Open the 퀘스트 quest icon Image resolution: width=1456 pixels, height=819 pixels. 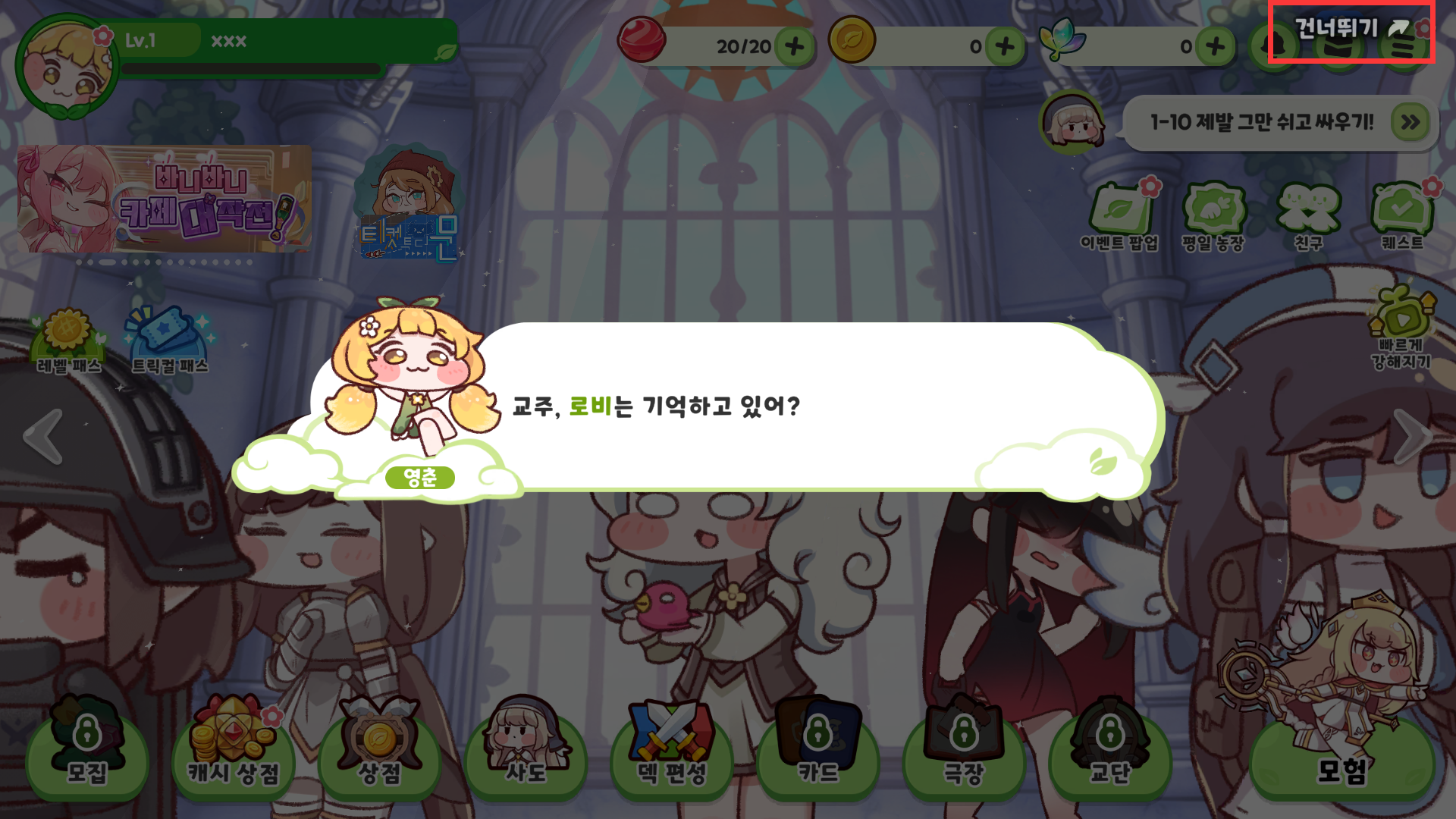[x=1402, y=215]
